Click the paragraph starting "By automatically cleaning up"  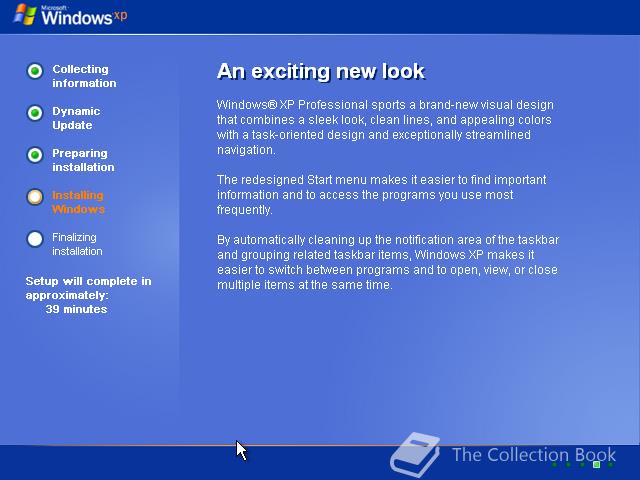[388, 262]
